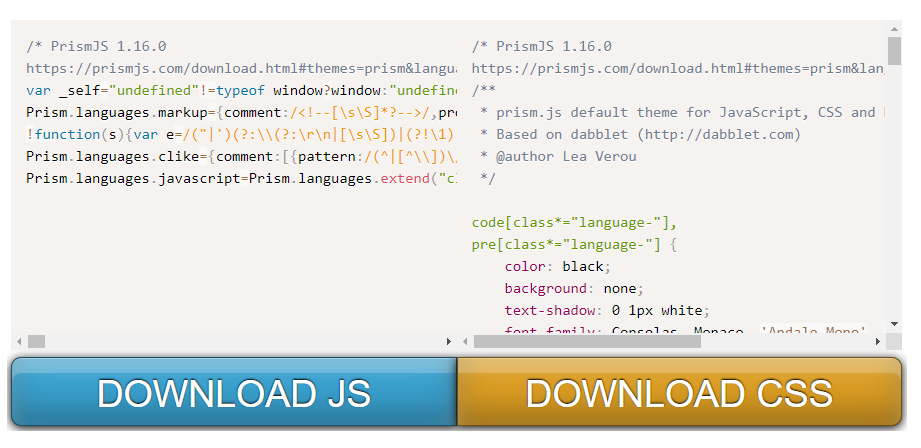Click the !function(s) code line
921x448 pixels.
click(x=241, y=134)
